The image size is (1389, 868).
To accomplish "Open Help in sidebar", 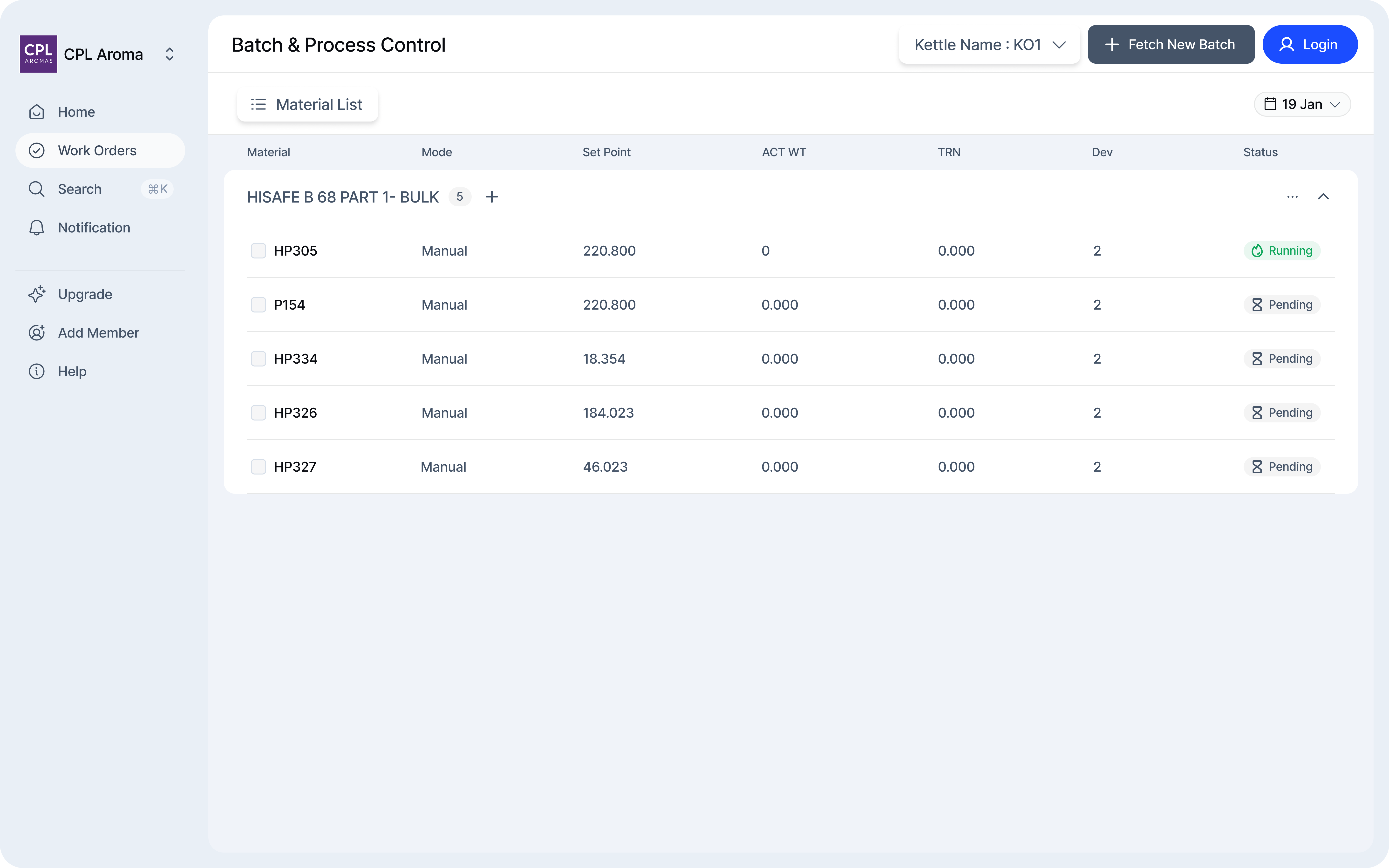I will (x=101, y=371).
